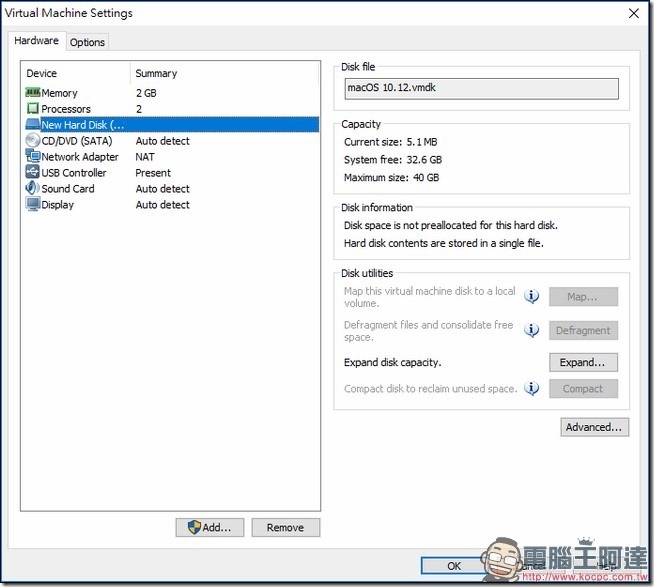Click the Device column header

(75, 73)
